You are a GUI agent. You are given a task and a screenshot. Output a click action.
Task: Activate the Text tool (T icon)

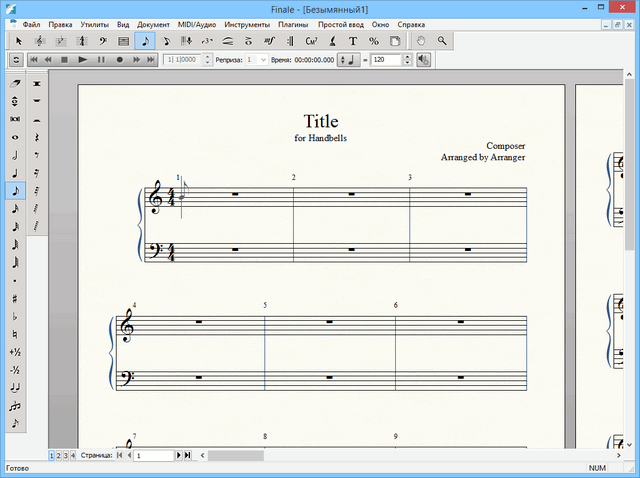352,41
